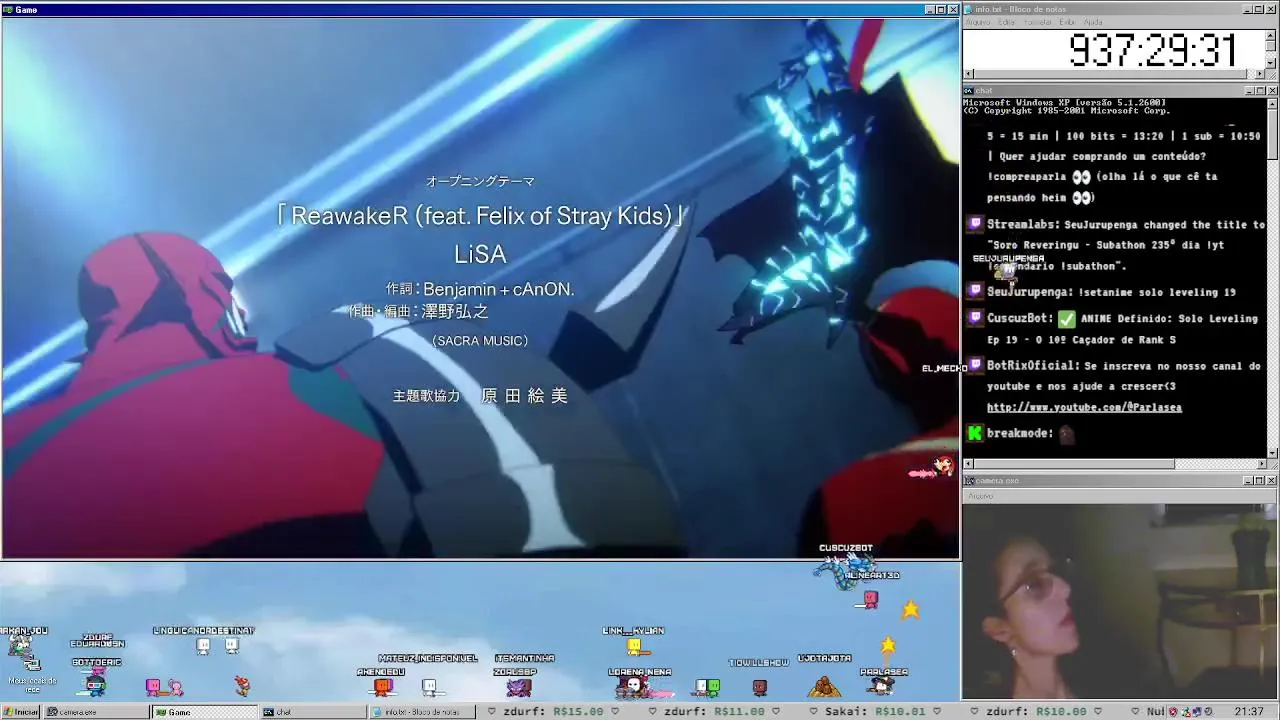Click the chat horizontal scroll right arrow
Viewport: 1280px width, 720px height.
point(1260,464)
